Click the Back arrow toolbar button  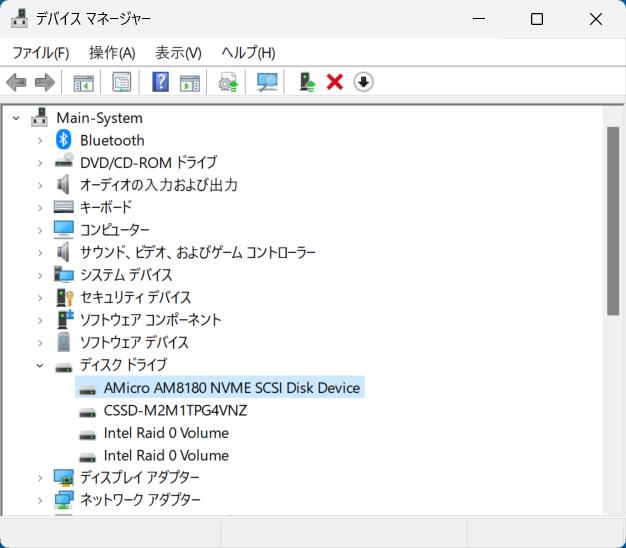click(x=16, y=82)
